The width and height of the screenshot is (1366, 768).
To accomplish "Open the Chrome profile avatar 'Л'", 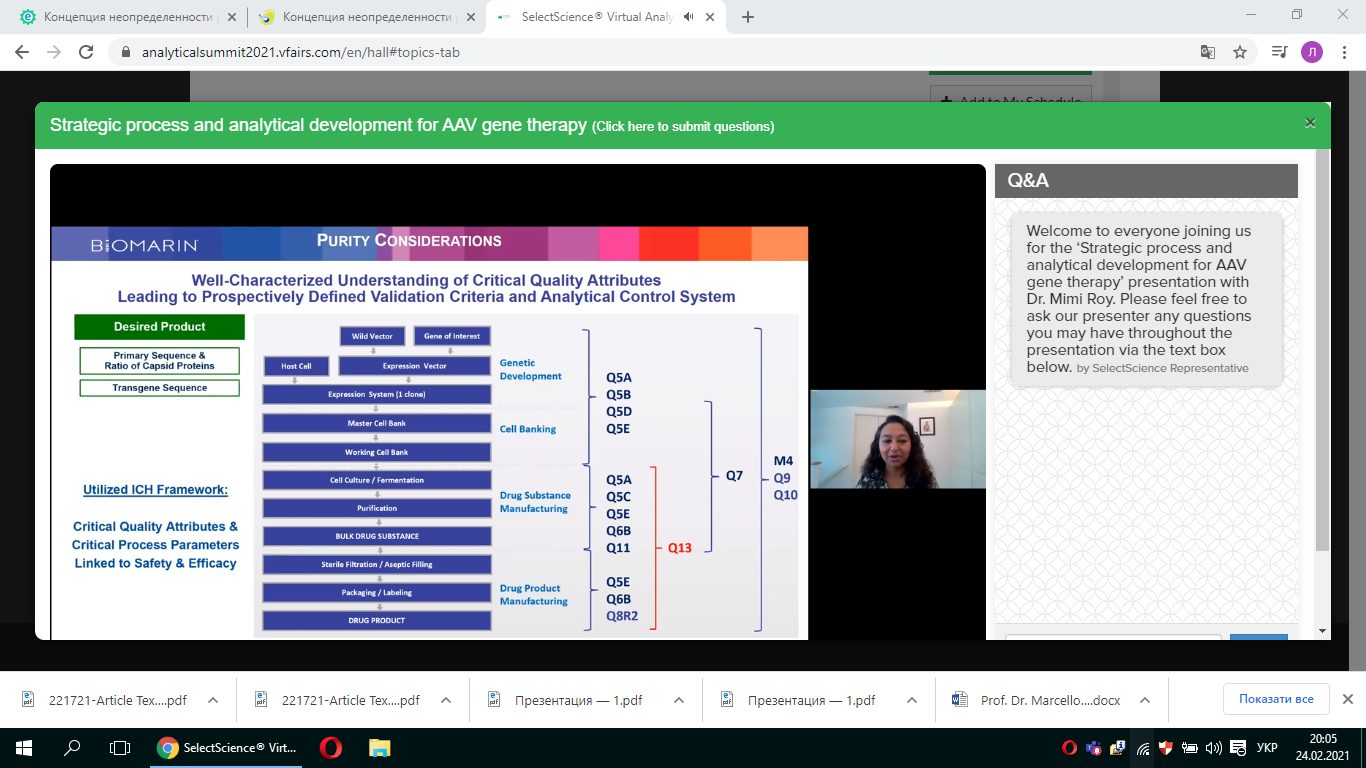I will [x=1311, y=52].
